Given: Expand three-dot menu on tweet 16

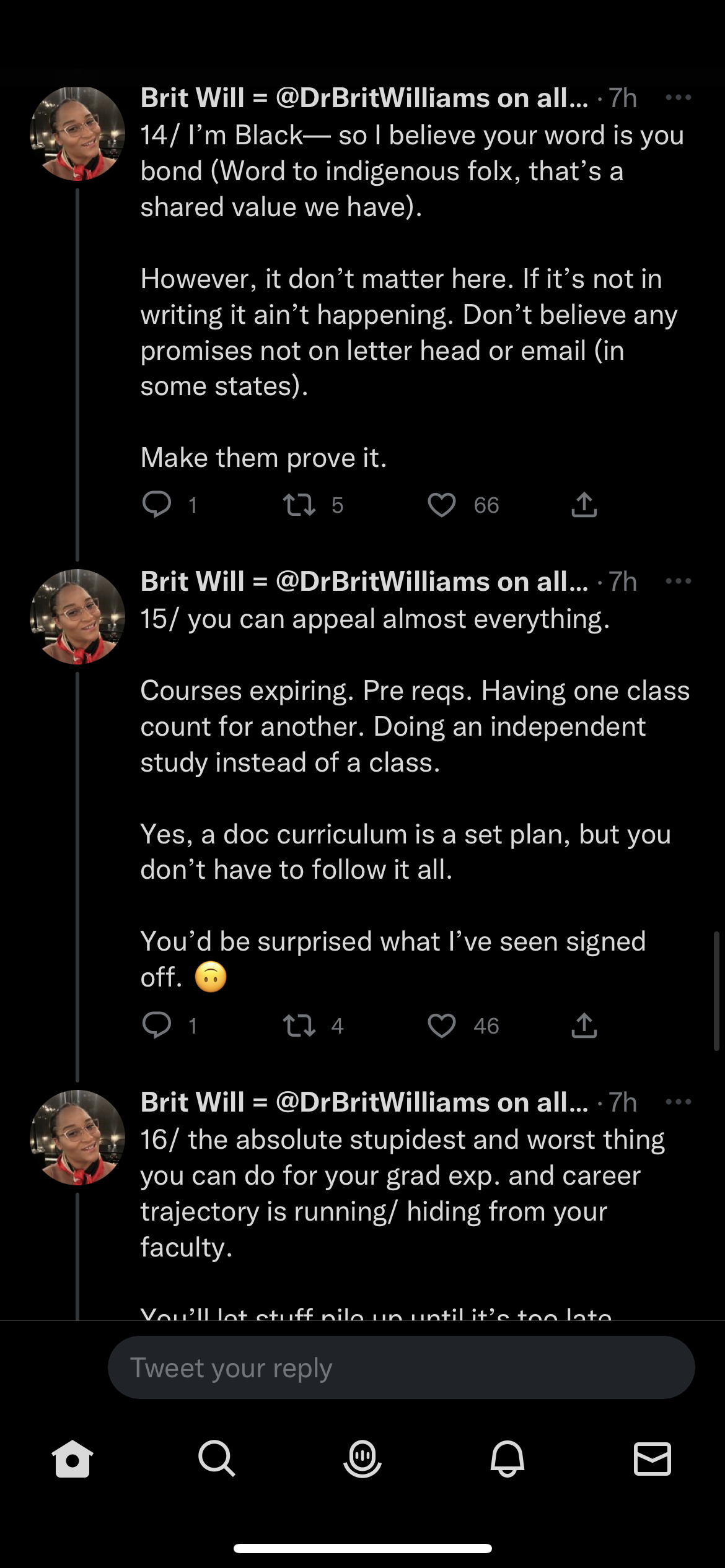Looking at the screenshot, I should 678,1102.
